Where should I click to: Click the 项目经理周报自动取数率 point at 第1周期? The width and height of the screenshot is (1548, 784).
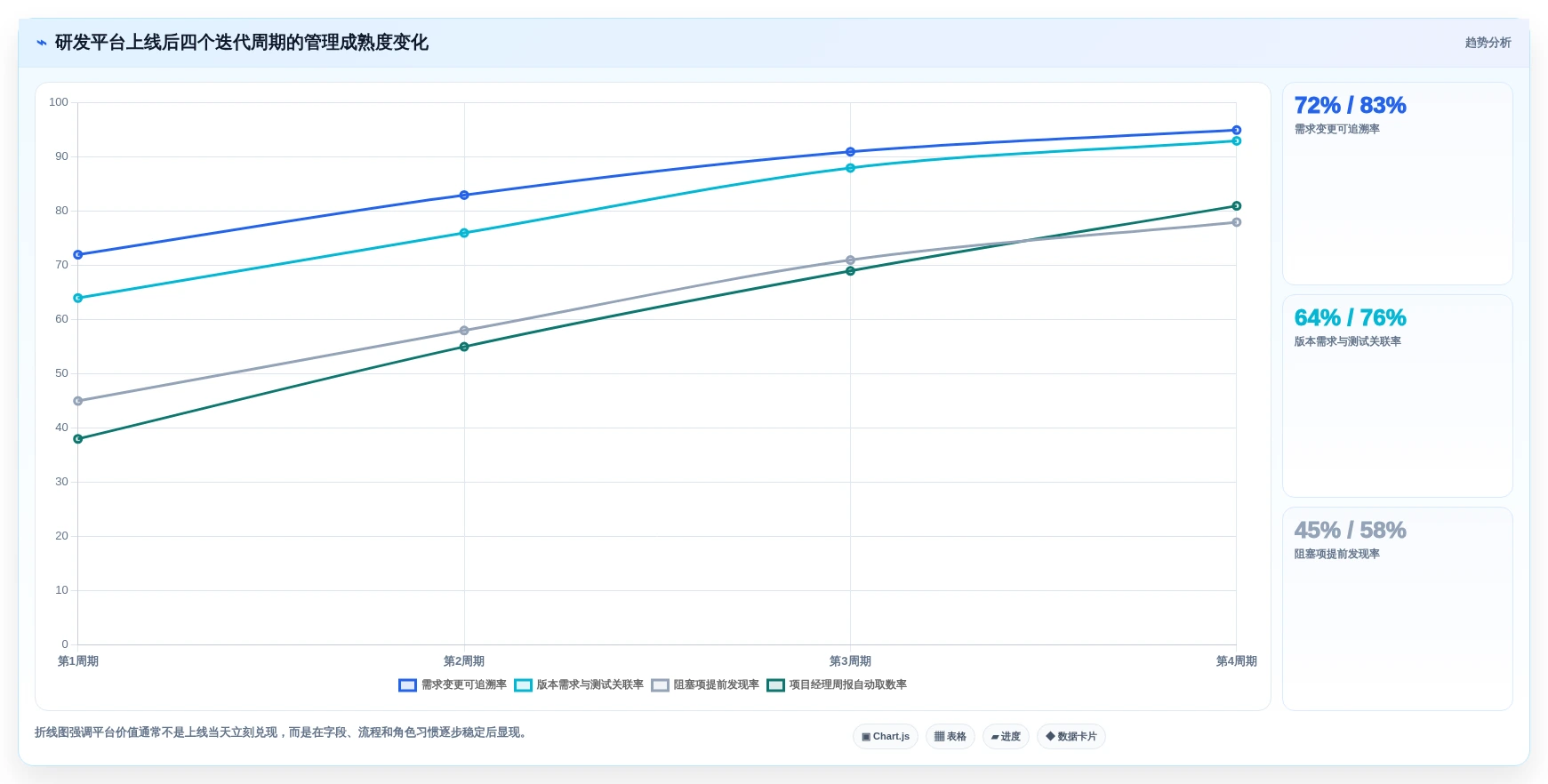pyautogui.click(x=78, y=439)
